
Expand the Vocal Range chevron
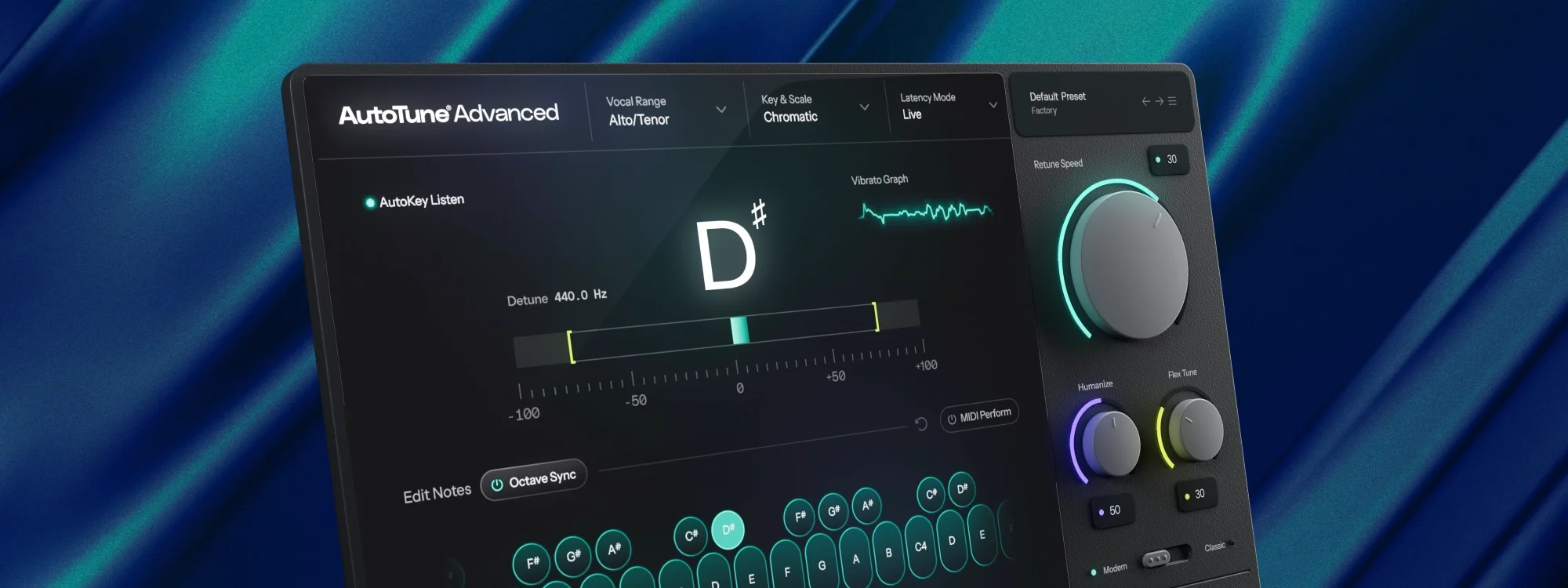721,109
